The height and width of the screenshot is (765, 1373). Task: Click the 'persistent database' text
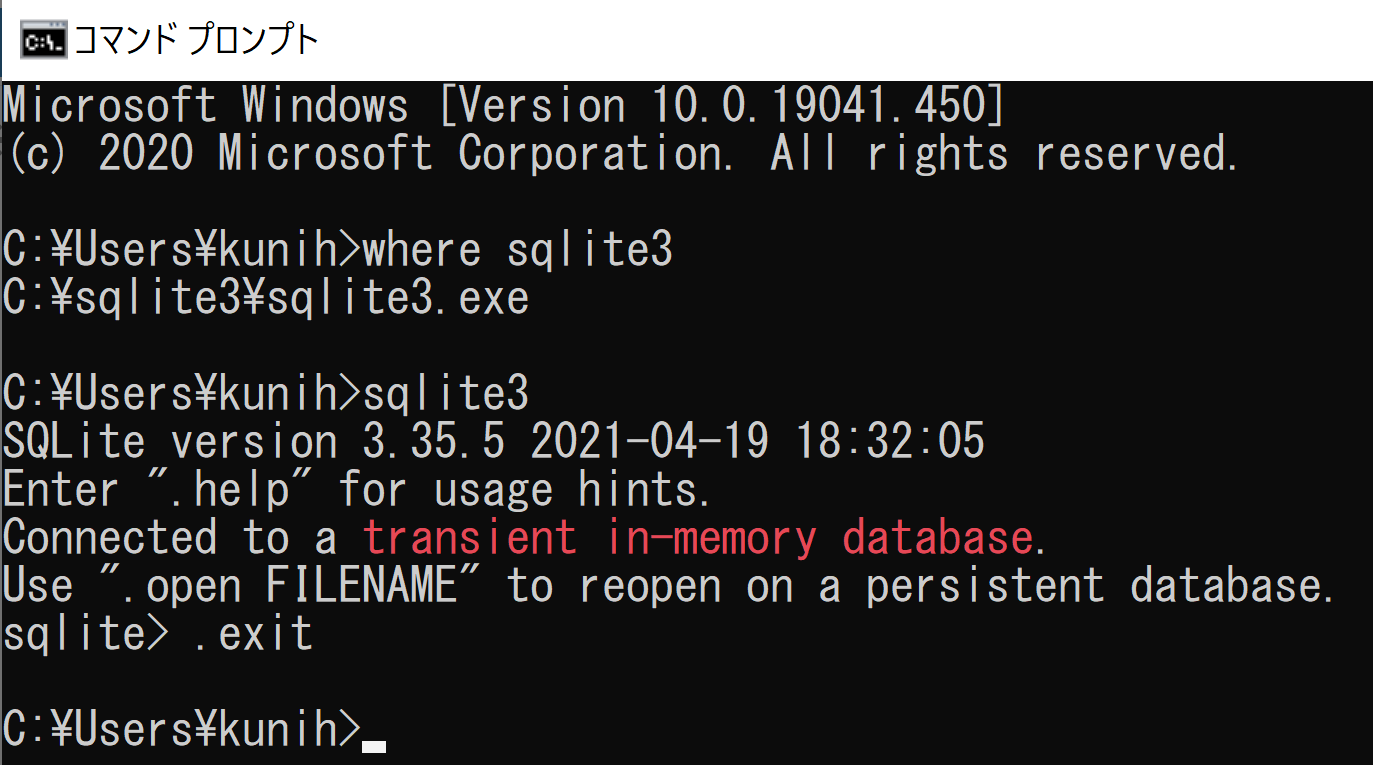[1094, 587]
